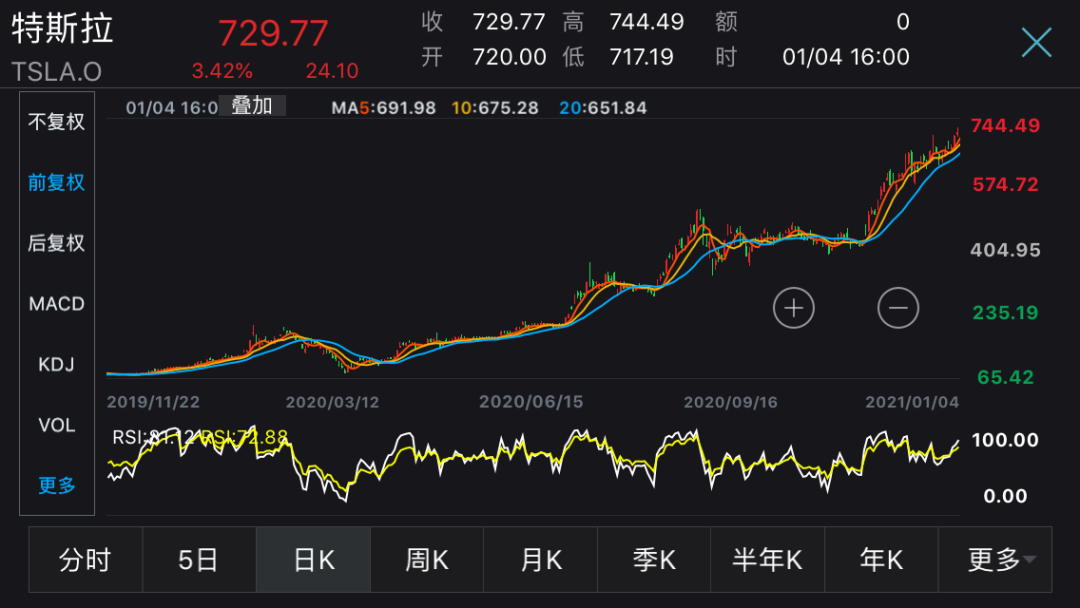
Task: Select 不复权 unadjusted price option
Action: (x=57, y=122)
